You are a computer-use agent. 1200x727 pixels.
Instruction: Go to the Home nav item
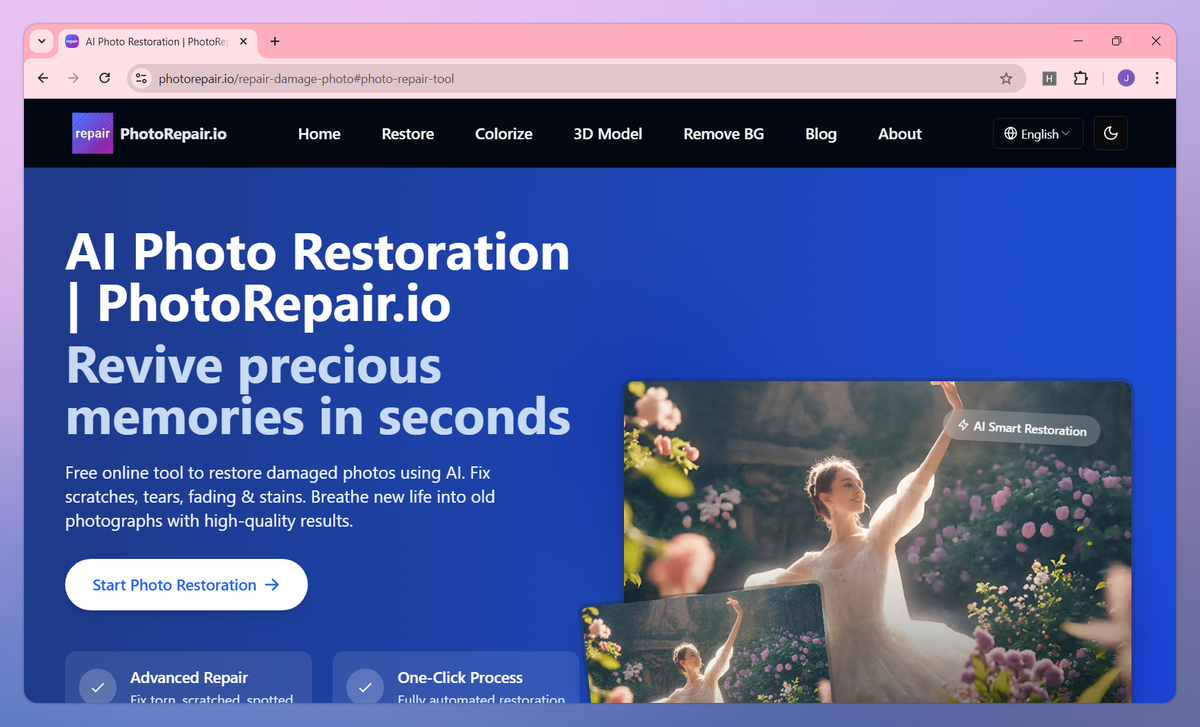[x=319, y=134]
